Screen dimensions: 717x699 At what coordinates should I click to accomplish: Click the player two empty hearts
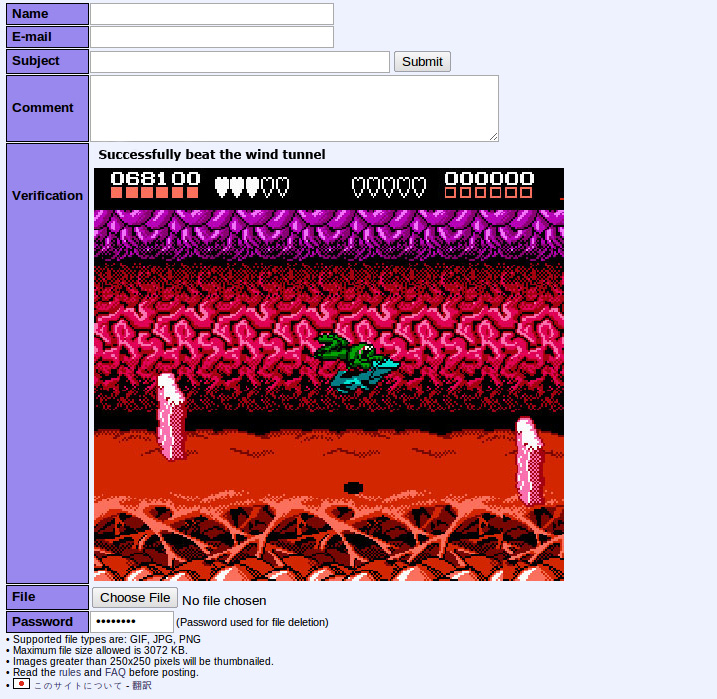tap(389, 187)
